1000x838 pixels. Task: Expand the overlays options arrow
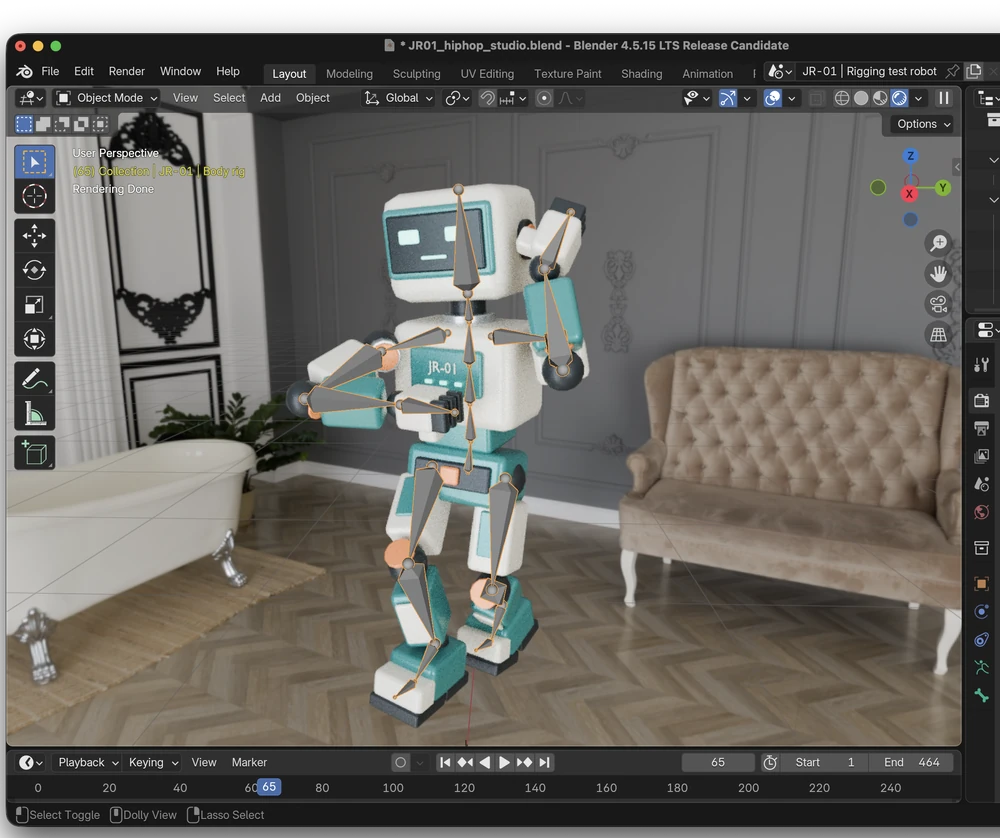pos(791,98)
